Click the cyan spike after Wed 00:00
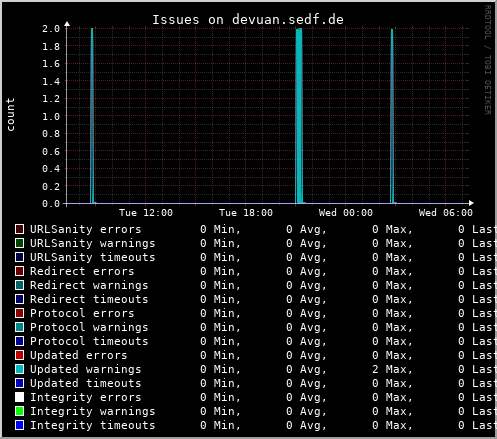 pos(392,116)
